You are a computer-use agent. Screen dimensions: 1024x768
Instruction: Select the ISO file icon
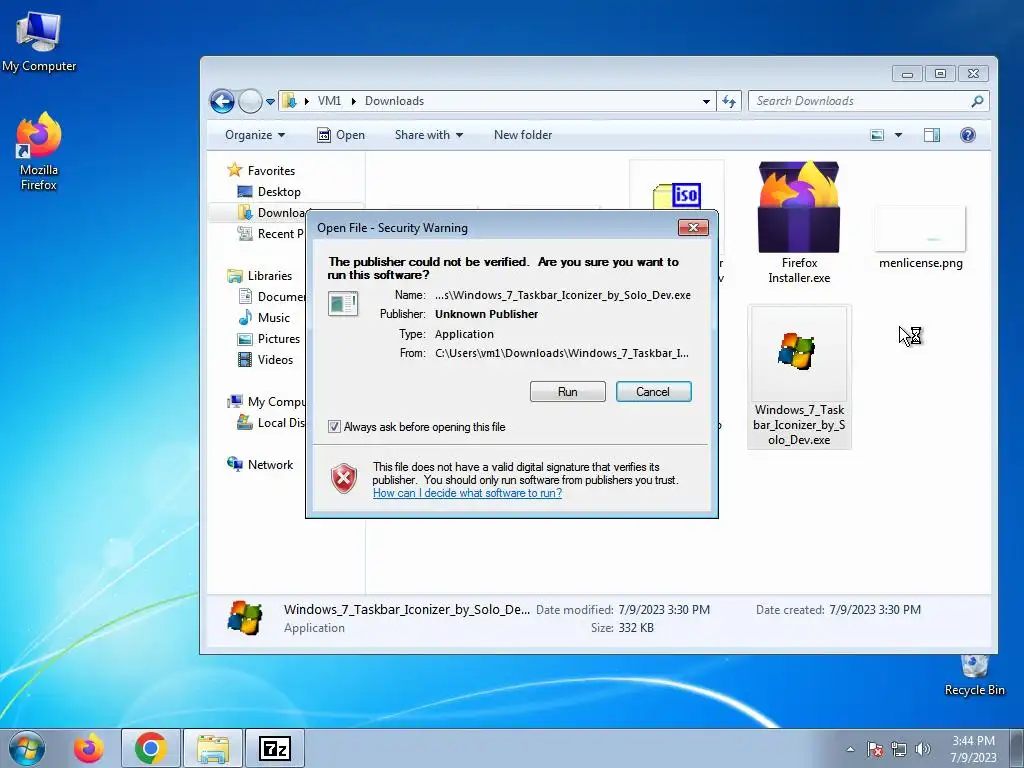click(x=677, y=196)
